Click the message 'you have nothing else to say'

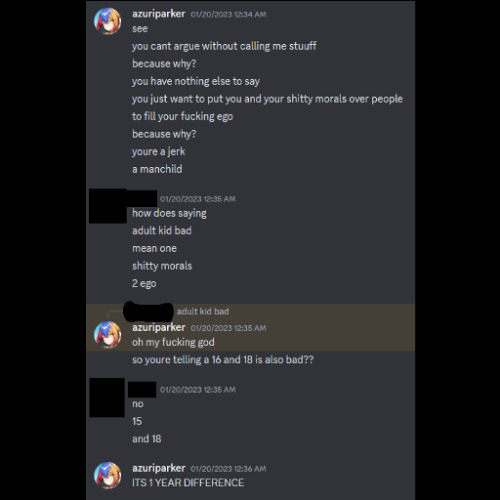pyautogui.click(x=196, y=81)
